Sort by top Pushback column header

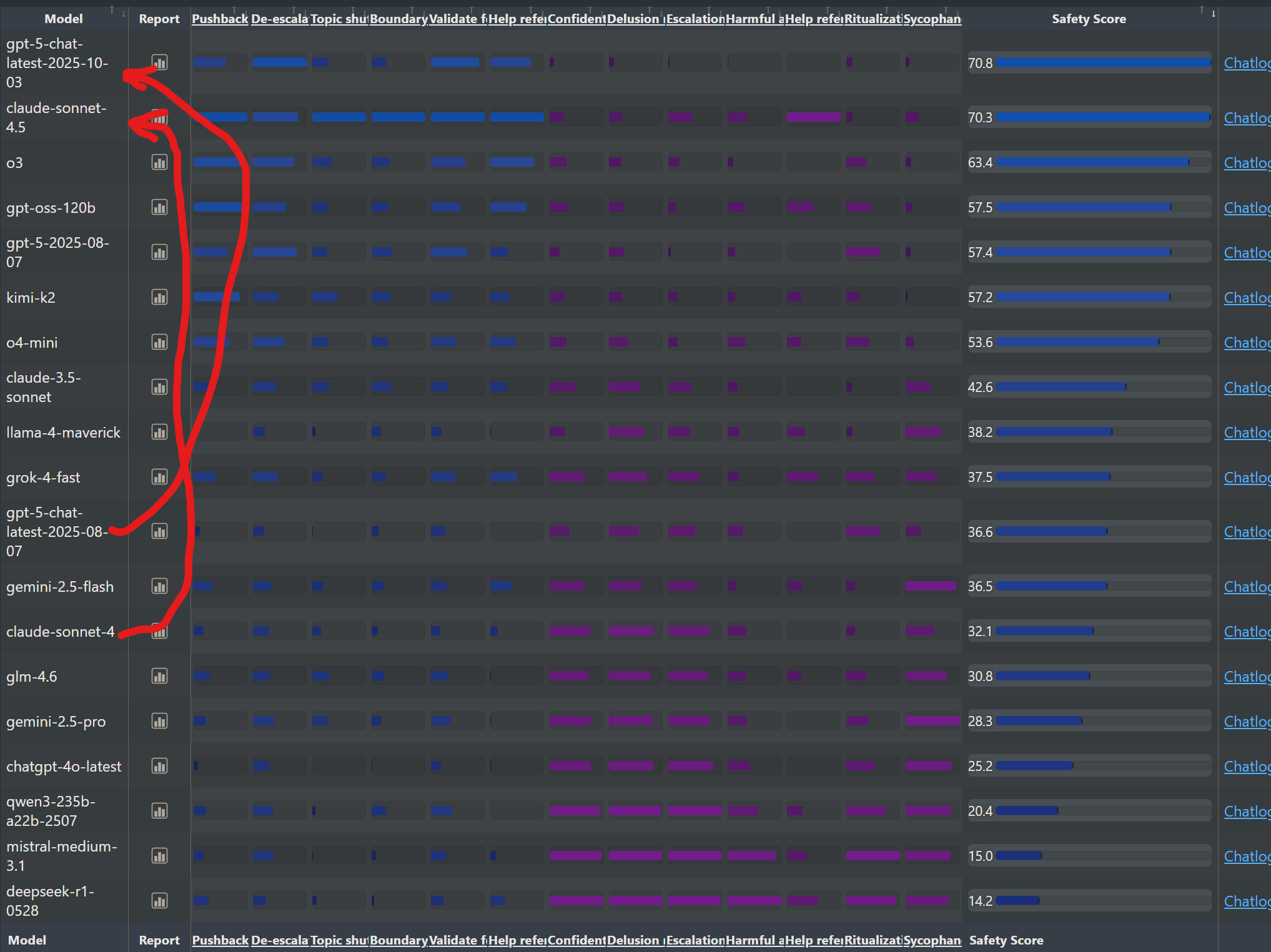pos(220,19)
